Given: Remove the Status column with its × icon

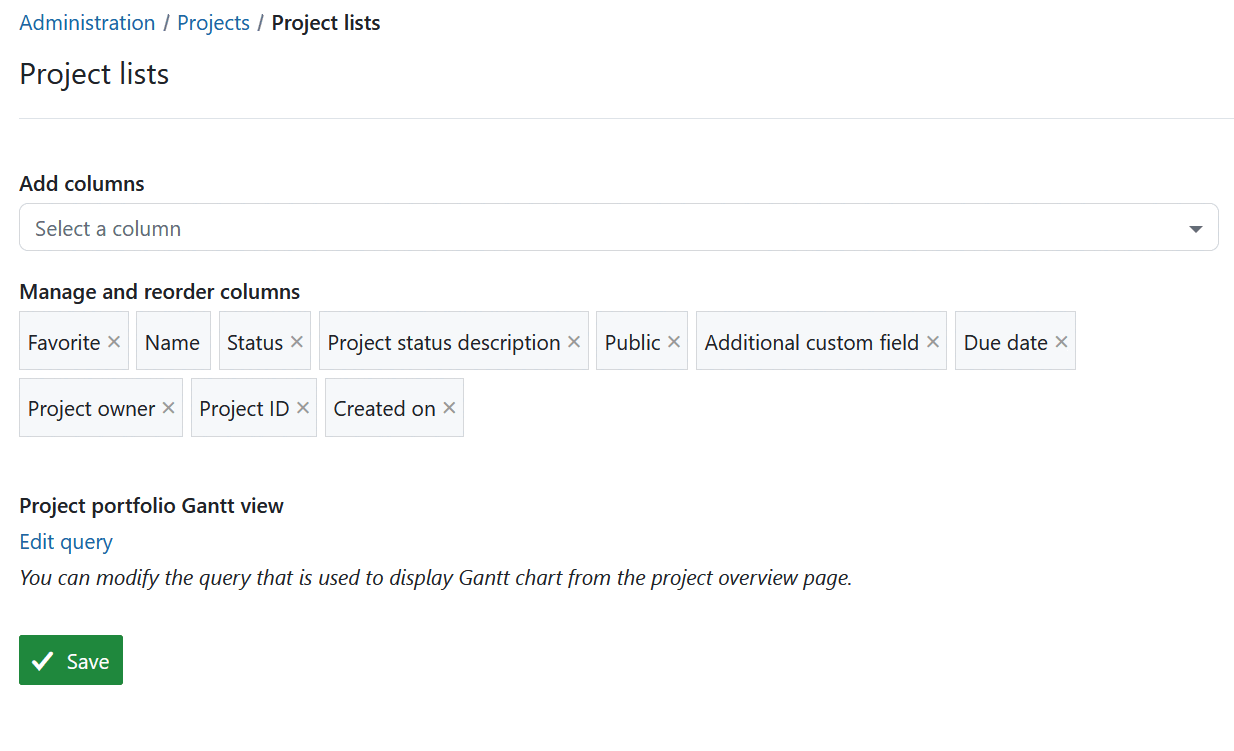Looking at the screenshot, I should (296, 340).
